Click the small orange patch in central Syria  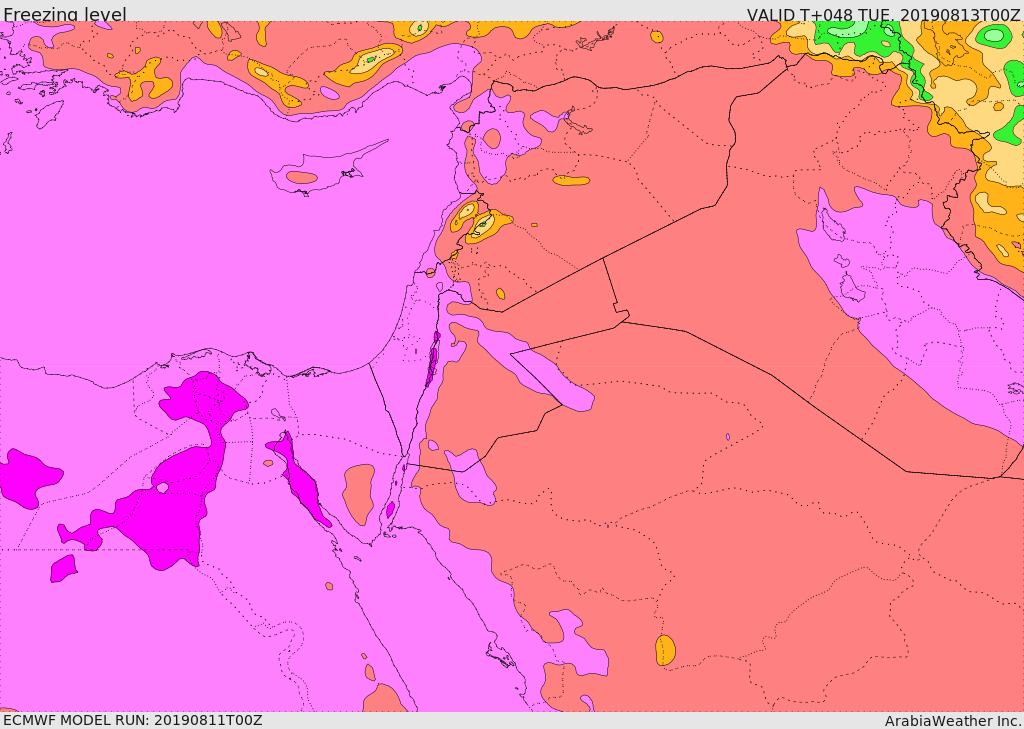click(x=571, y=181)
